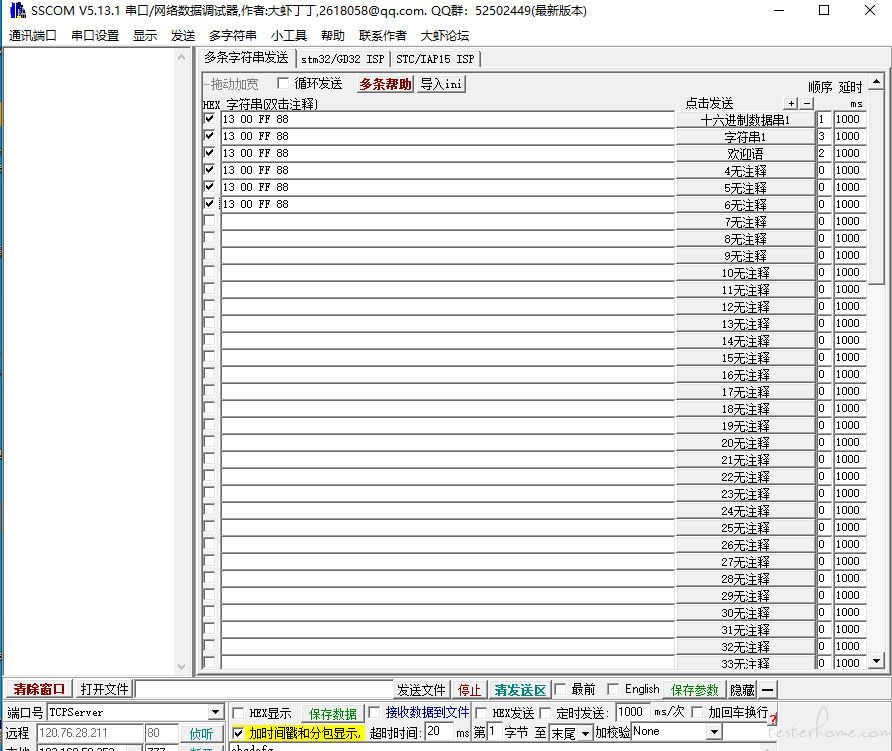Open the 多字符串 menu
The height and width of the screenshot is (751, 892).
(x=233, y=35)
